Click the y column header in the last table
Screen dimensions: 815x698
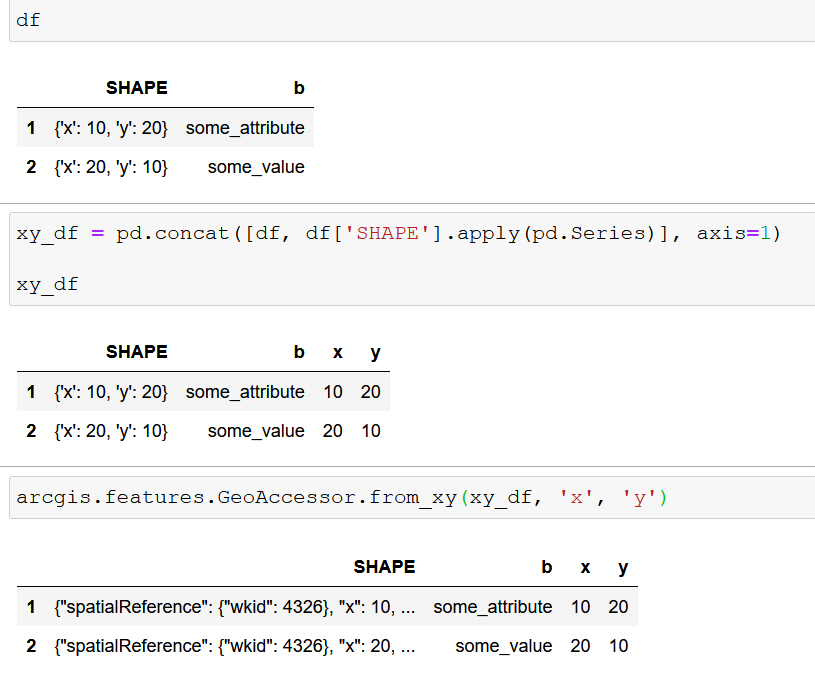pos(623,567)
